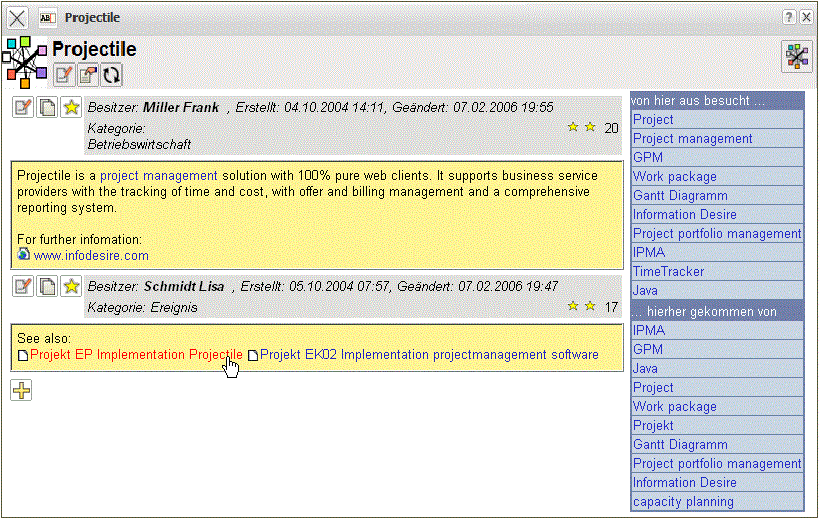This screenshot has width=819, height=519.
Task: Edit Schmidt Lisa's entry with pencil icon
Action: point(22,286)
